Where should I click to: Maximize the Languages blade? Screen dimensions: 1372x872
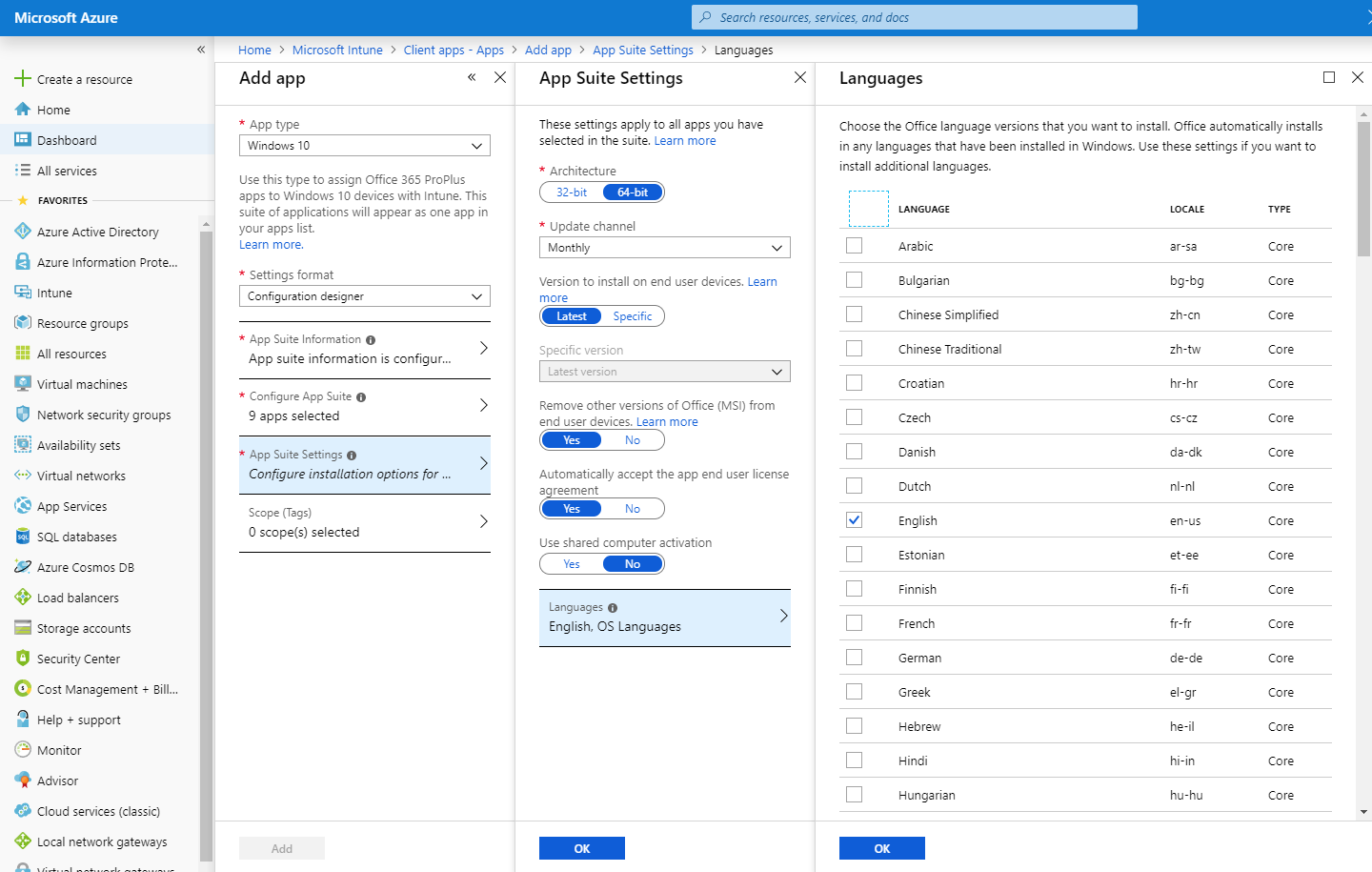point(1329,77)
